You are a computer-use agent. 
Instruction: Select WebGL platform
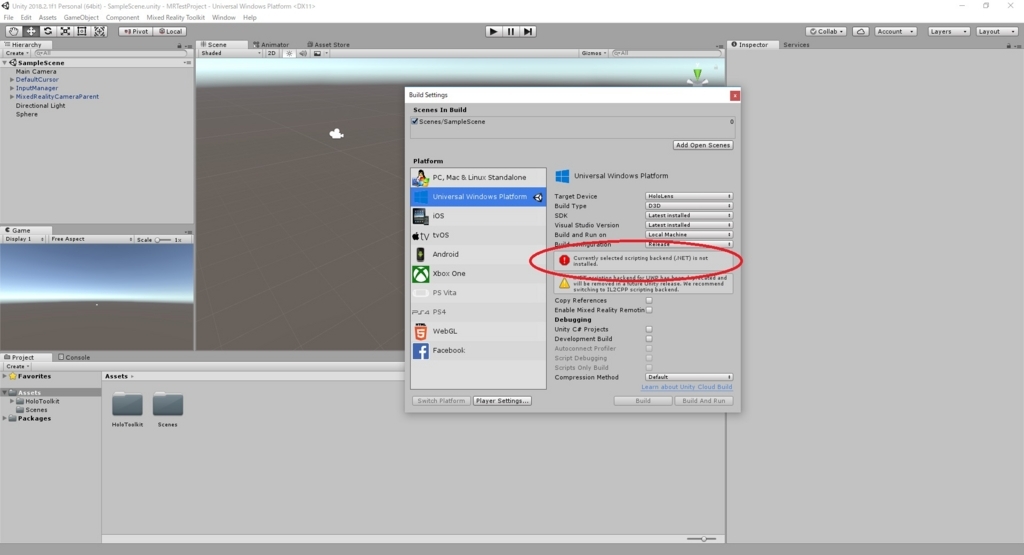tap(478, 331)
